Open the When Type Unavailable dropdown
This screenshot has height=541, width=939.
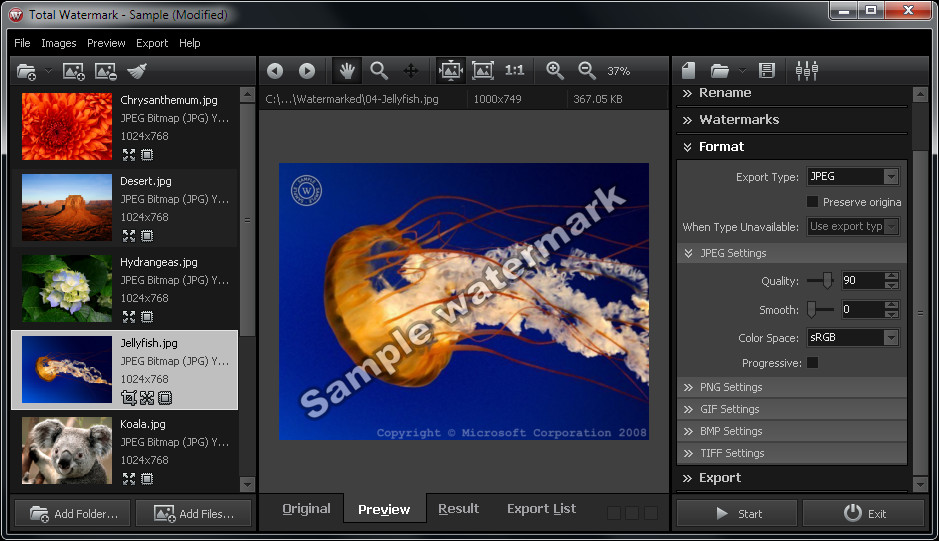[x=853, y=226]
